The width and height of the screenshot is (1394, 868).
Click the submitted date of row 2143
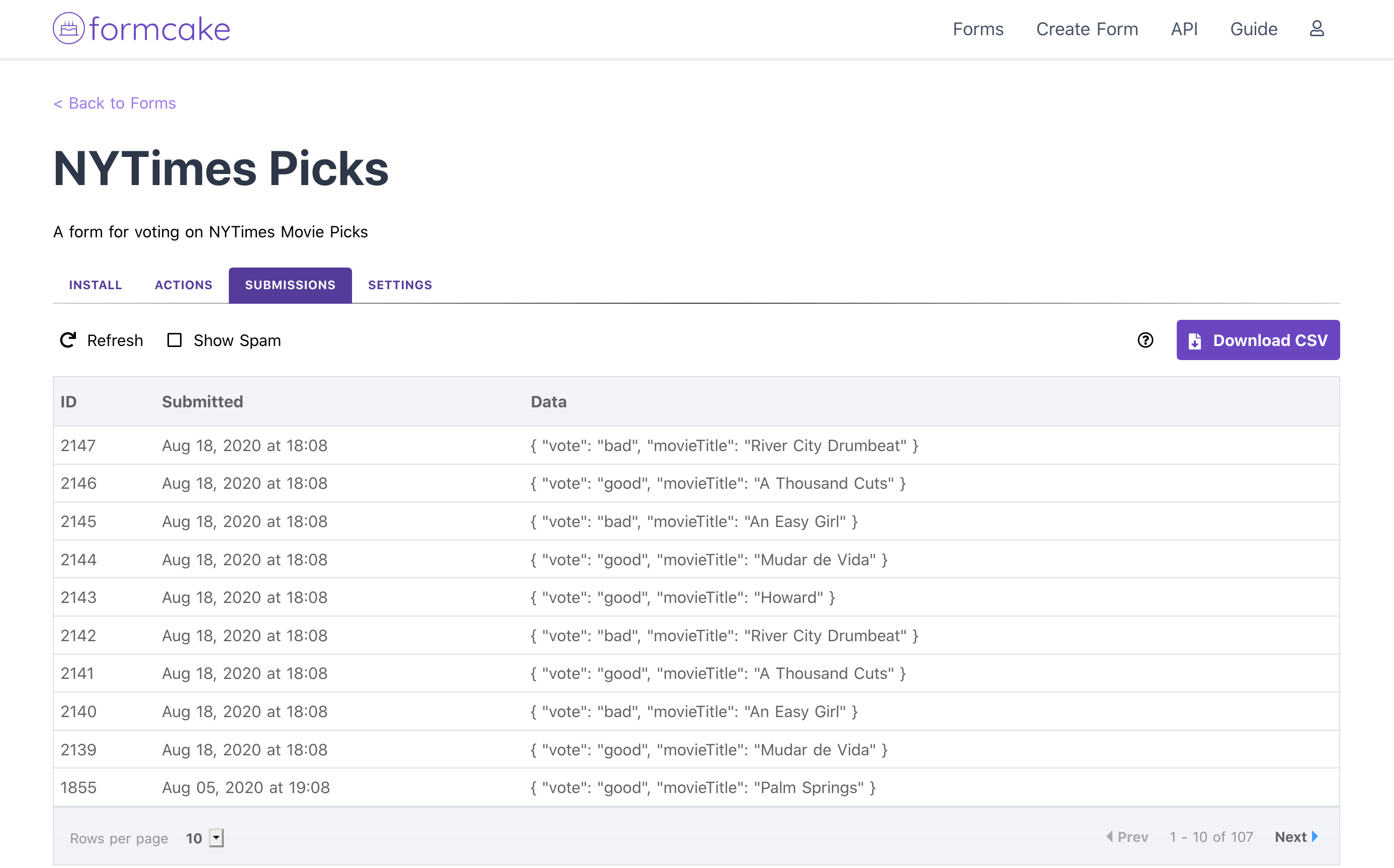click(244, 597)
